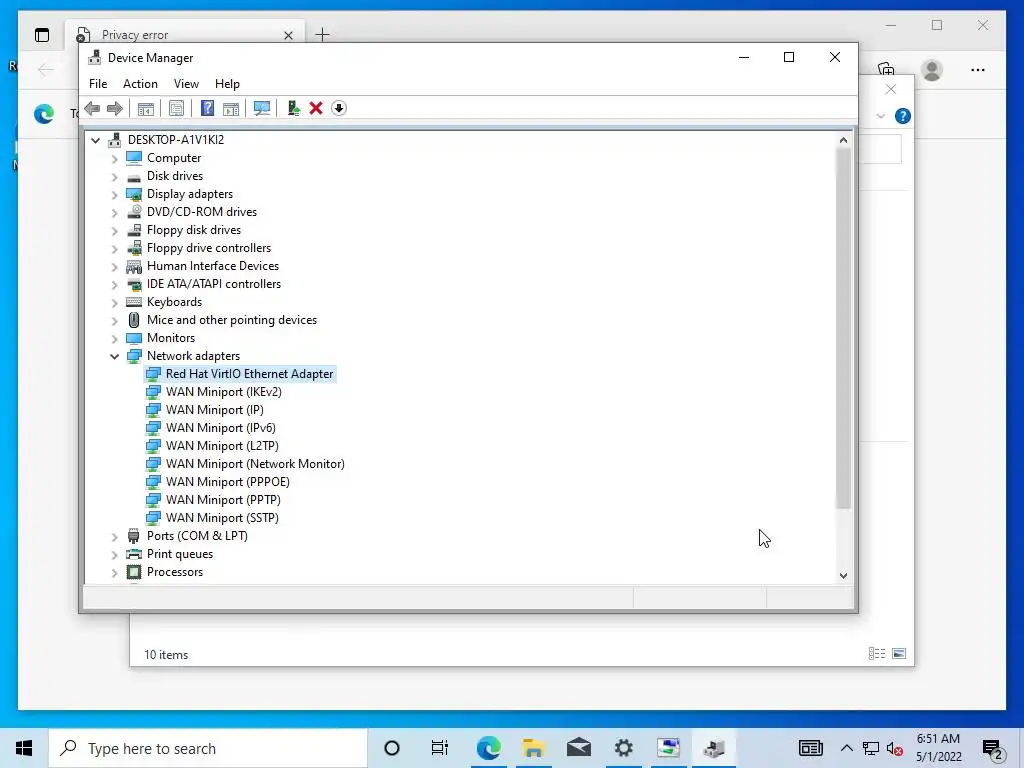This screenshot has height=768, width=1024.
Task: Select WAN Miniport (SSTP)
Action: coord(222,518)
